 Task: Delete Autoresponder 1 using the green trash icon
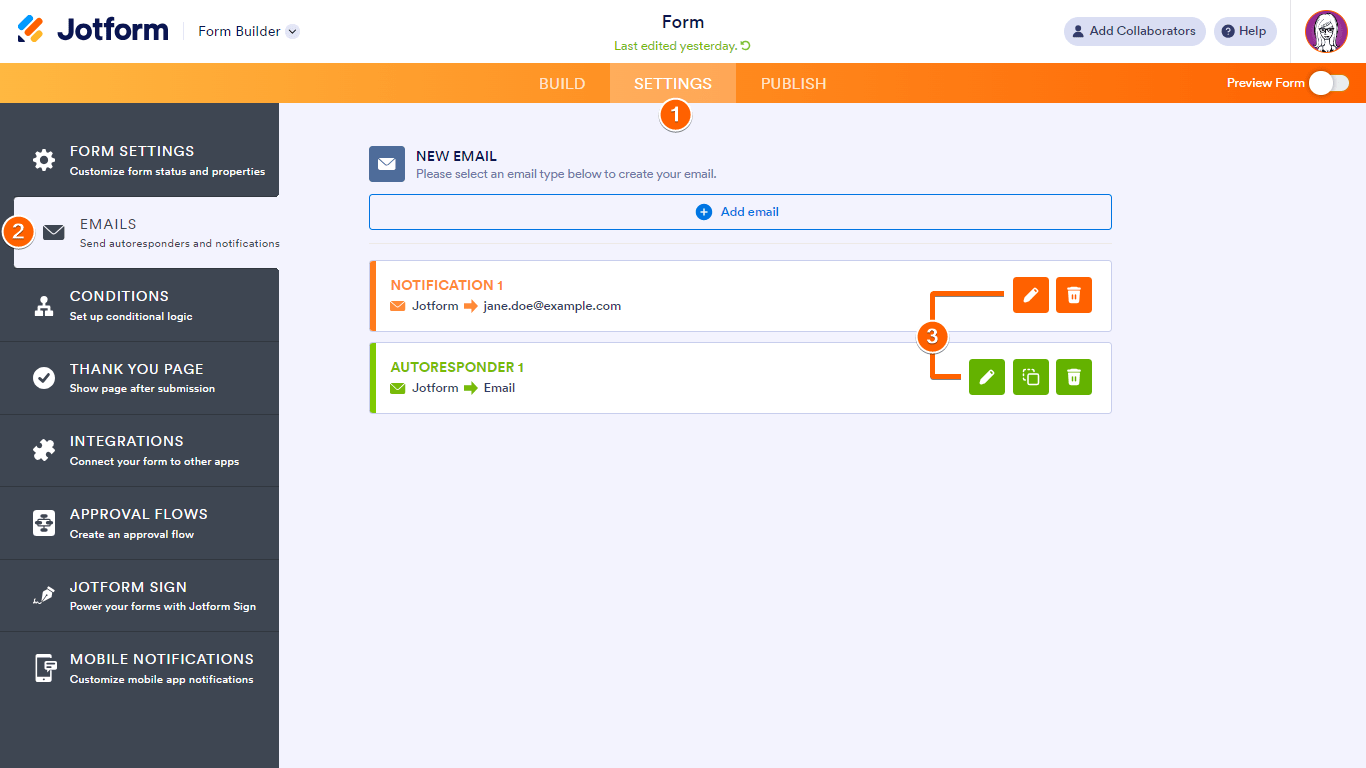(1074, 377)
